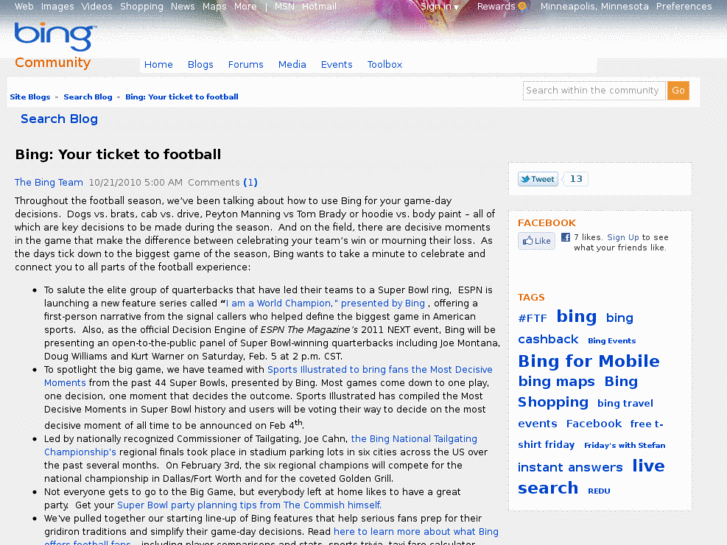Go to Web search in top bar
The image size is (727, 545).
click(x=24, y=6)
